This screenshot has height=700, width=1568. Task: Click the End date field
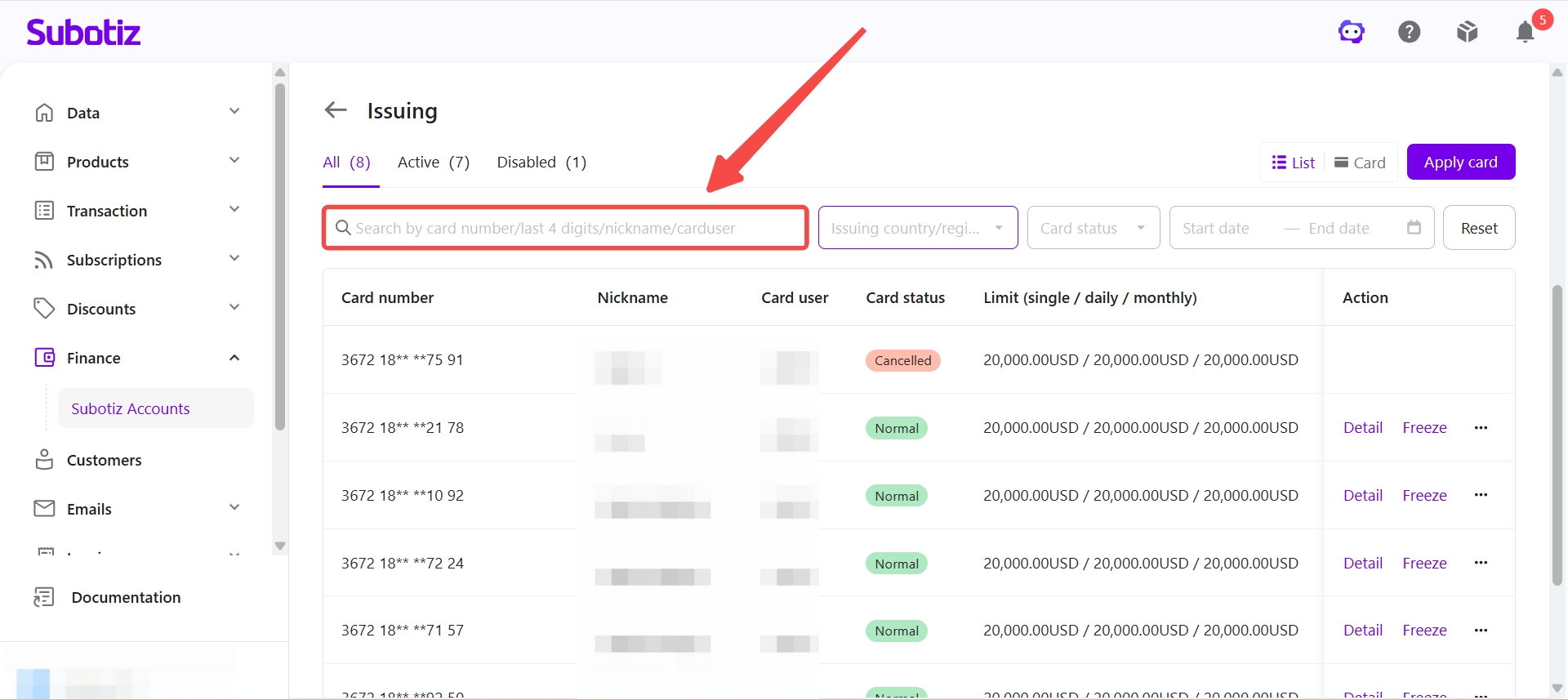point(1339,228)
